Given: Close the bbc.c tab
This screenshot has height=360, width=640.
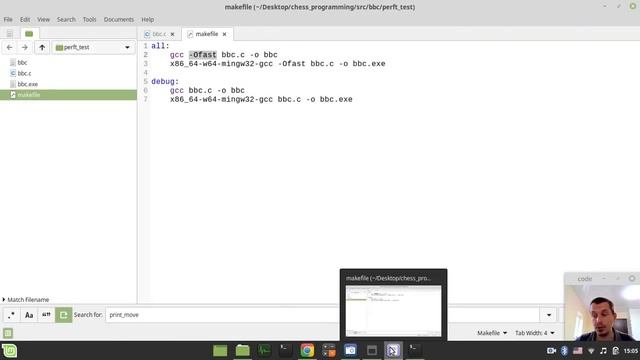Looking at the screenshot, I should (172, 34).
